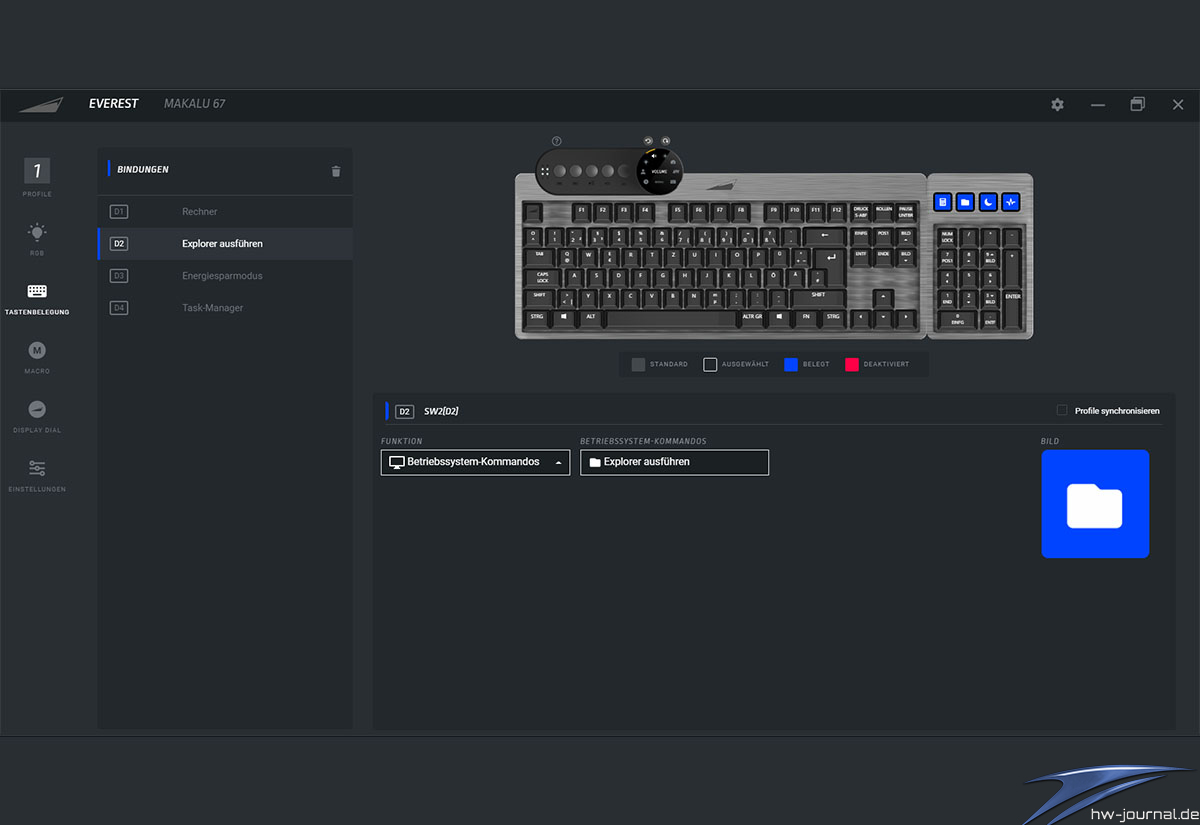
Task: Click the blue folder image under BILD
Action: [x=1095, y=504]
